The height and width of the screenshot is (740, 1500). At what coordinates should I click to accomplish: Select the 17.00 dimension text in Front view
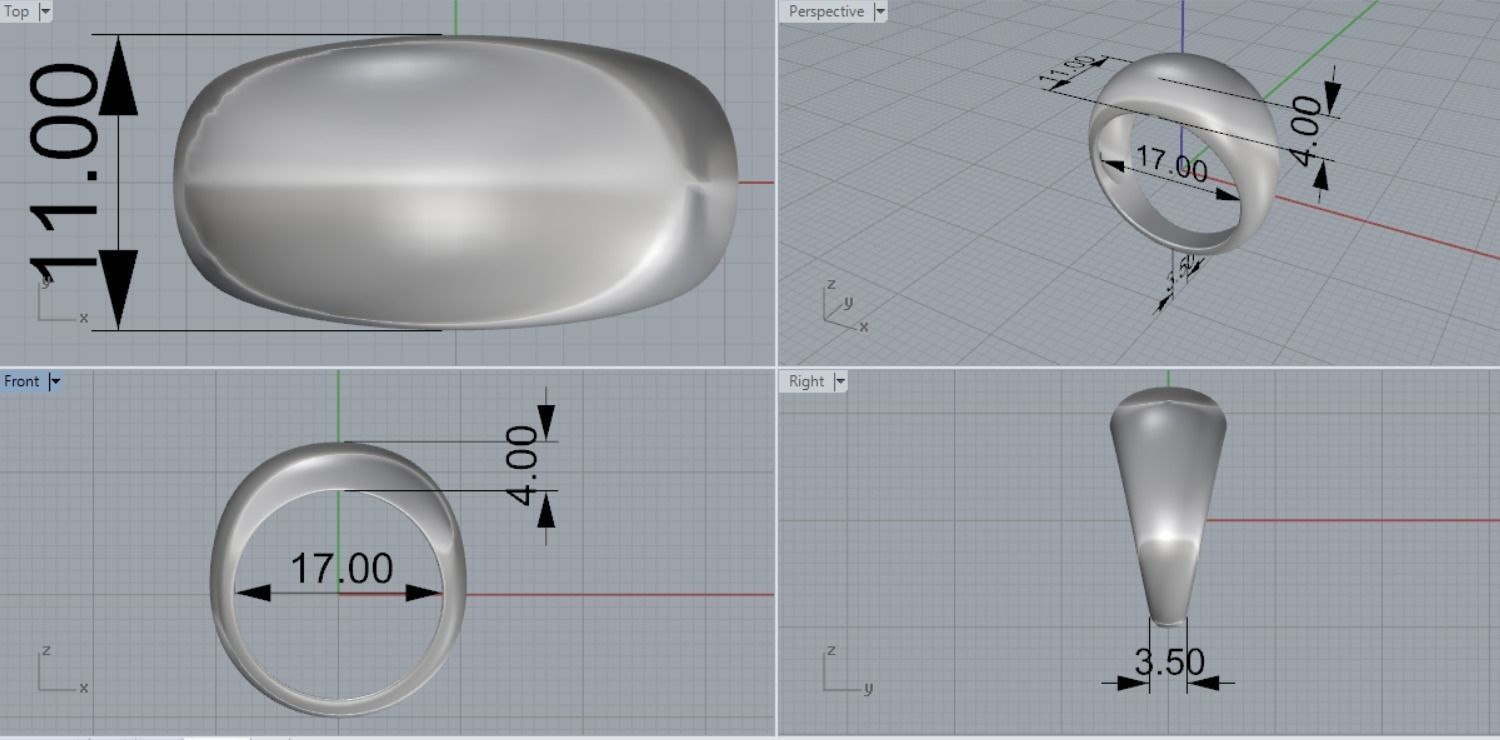point(341,569)
